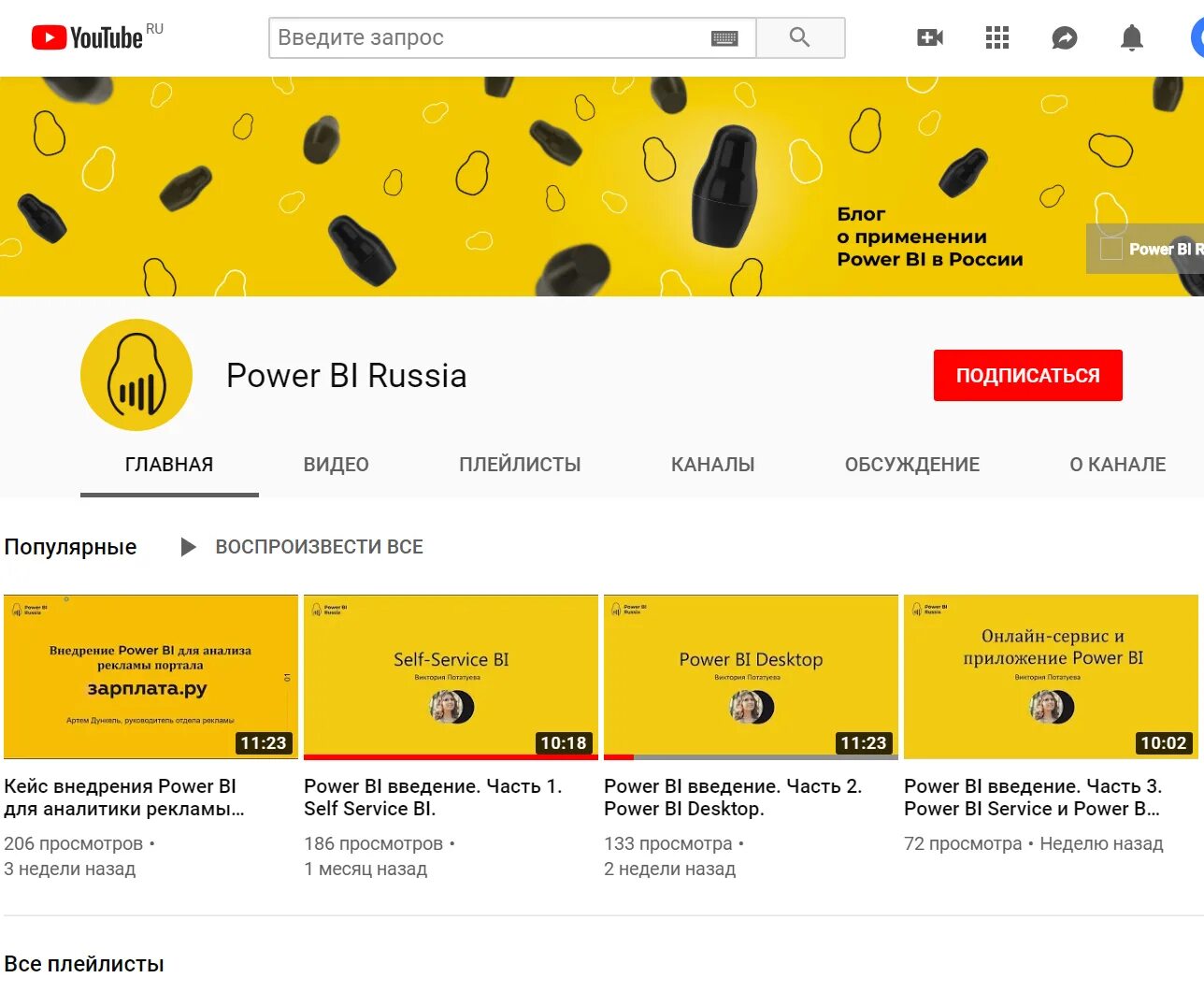Click the 186 просмотров text
This screenshot has width=1204, height=992.
pos(373,843)
